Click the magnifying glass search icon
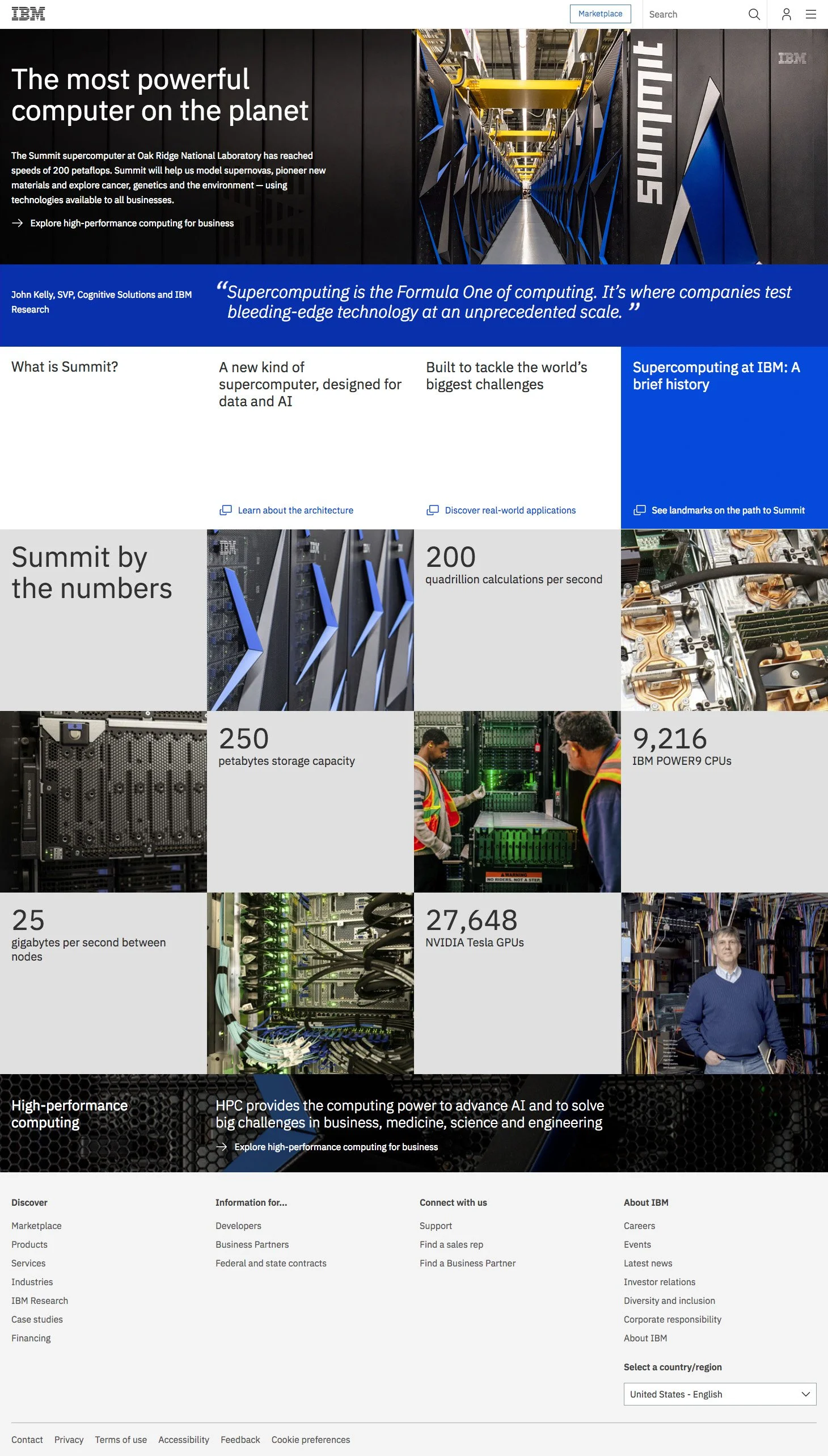 pyautogui.click(x=754, y=14)
